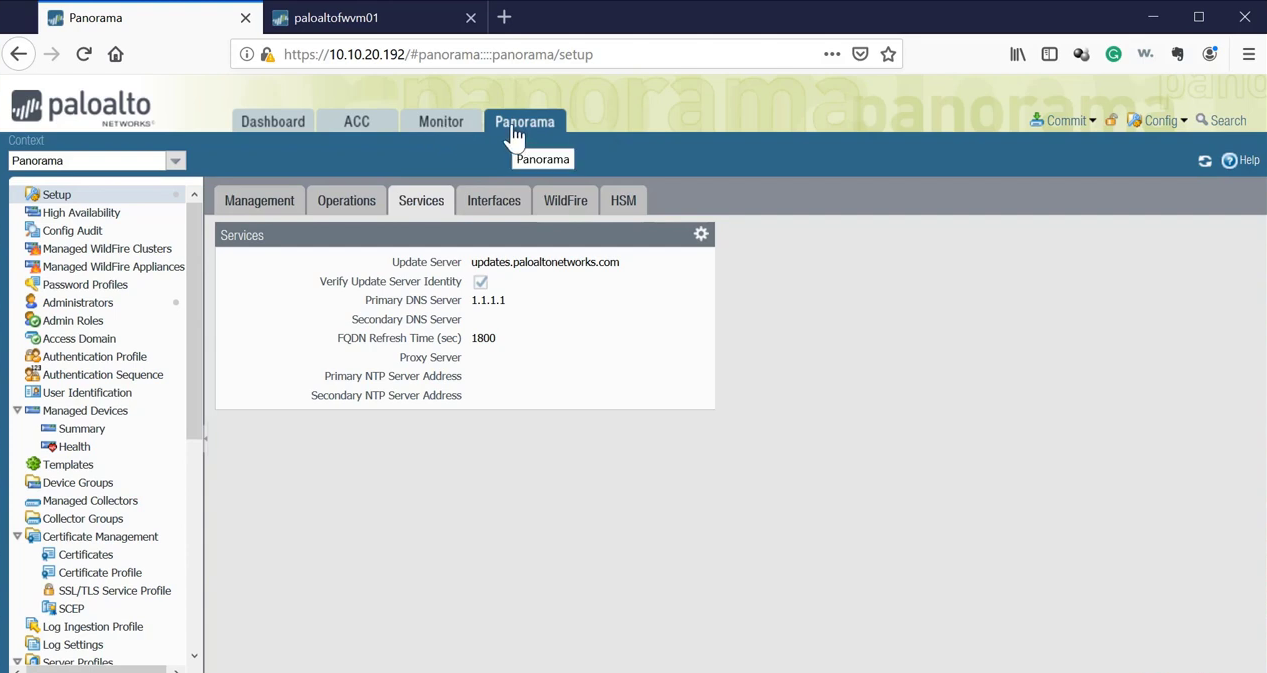Bookmark this page with the star
Screen dimensions: 1267x673
click(x=888, y=54)
